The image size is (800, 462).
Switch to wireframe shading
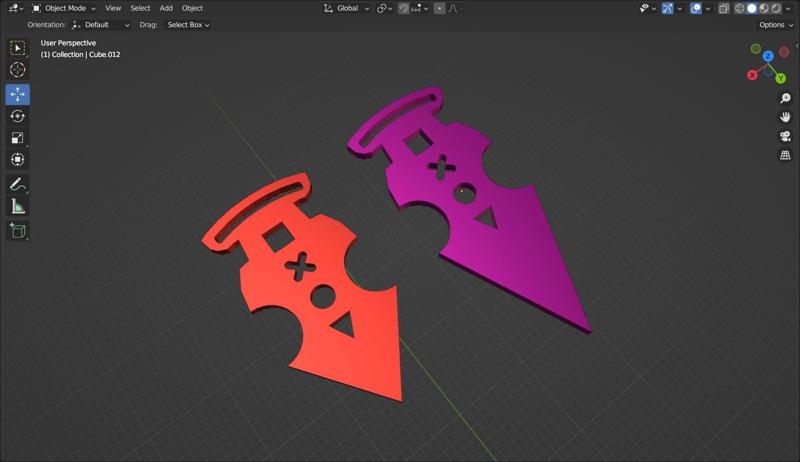click(x=739, y=8)
